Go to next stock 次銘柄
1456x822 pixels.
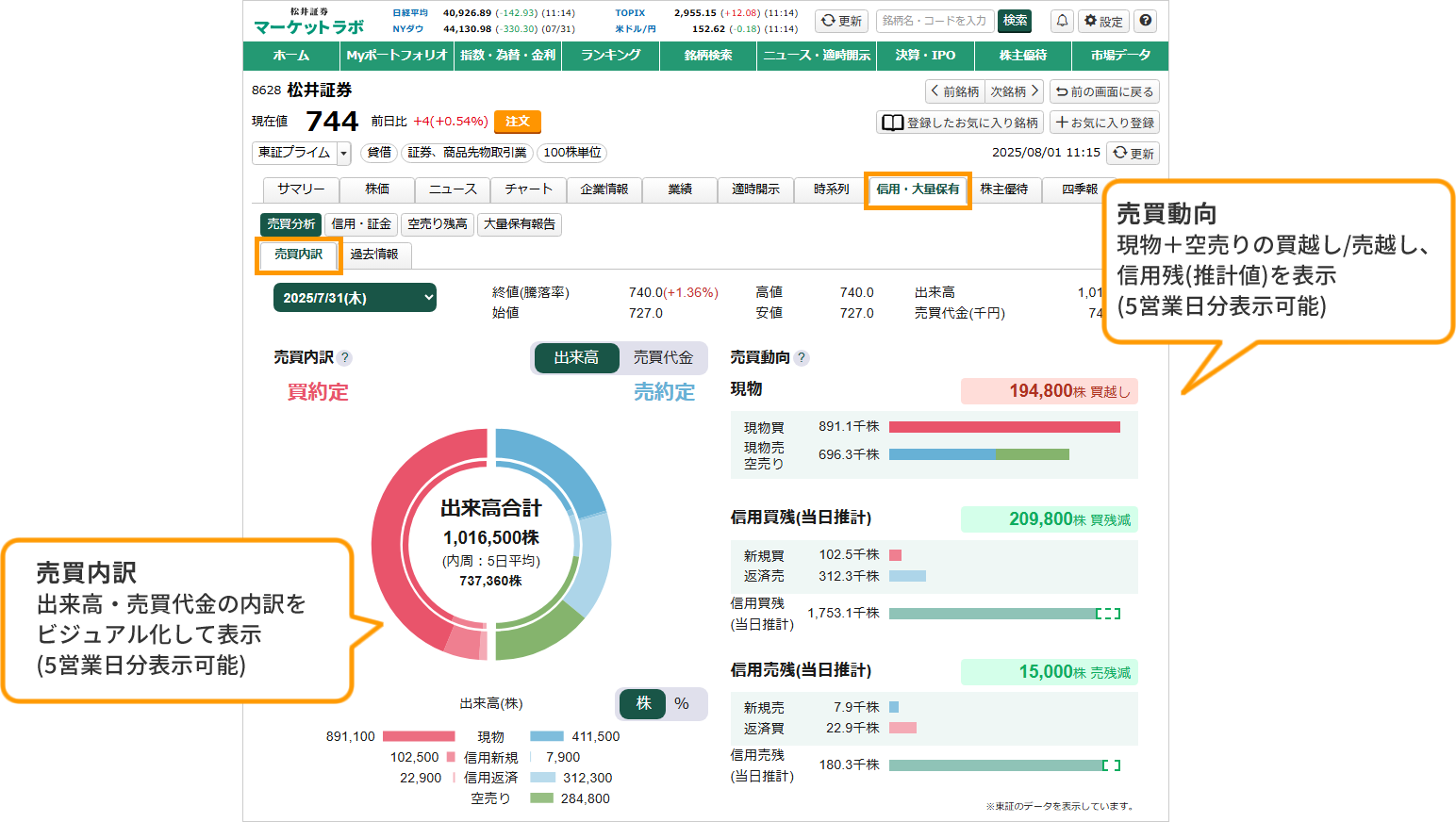click(x=1015, y=91)
